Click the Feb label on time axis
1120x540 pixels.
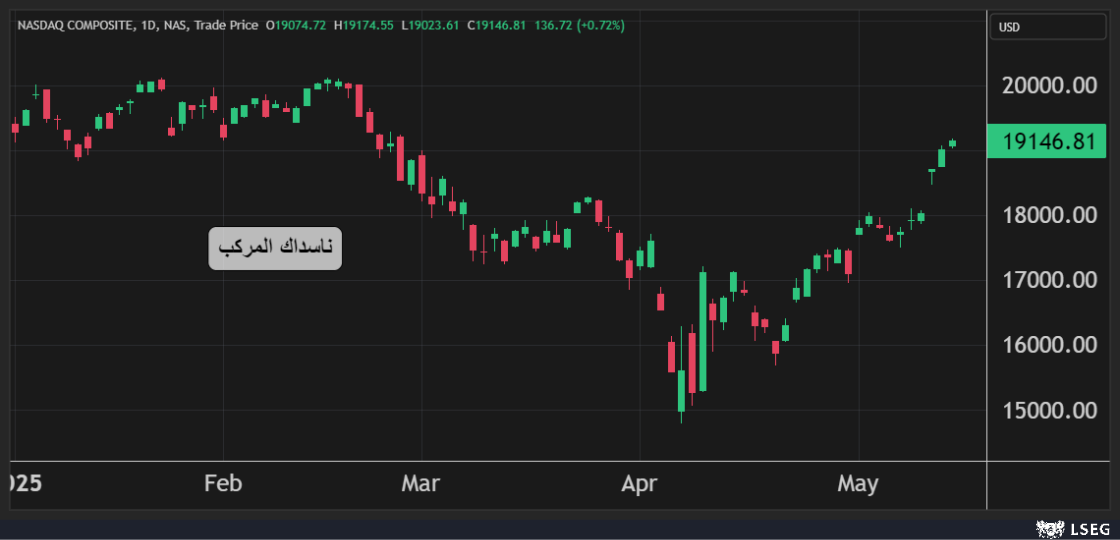click(223, 484)
